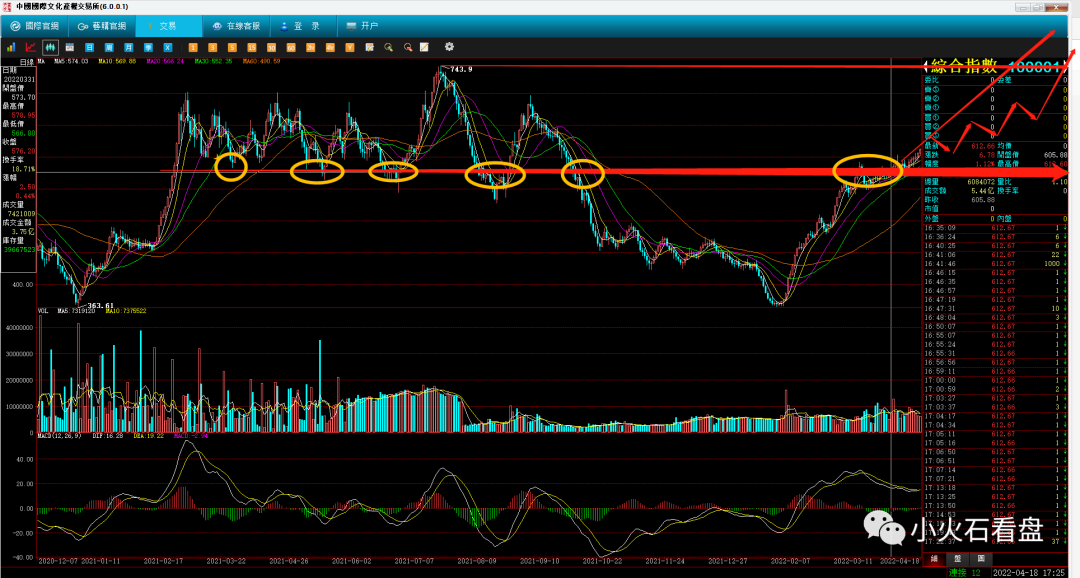Select the 盤 tab below tick list

click(957, 559)
